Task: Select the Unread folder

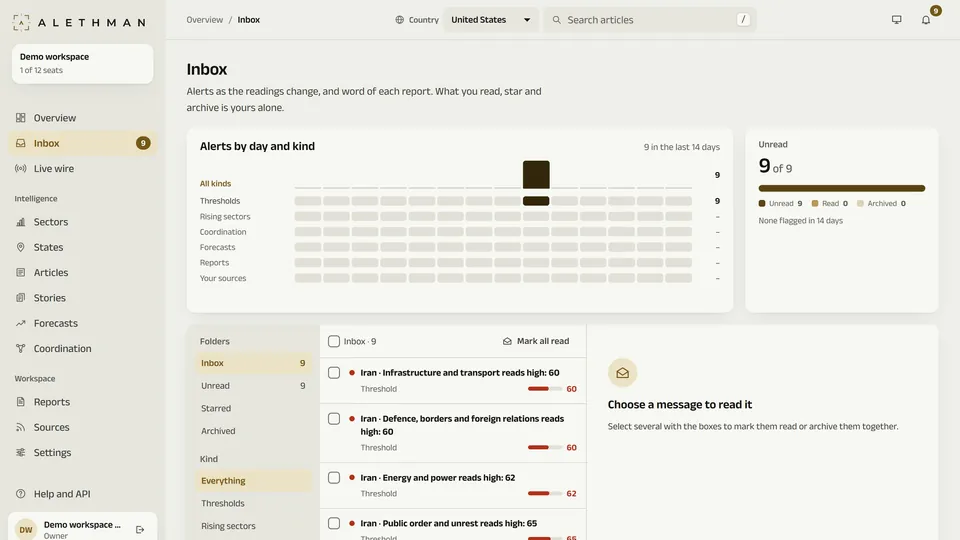Action: [x=253, y=386]
